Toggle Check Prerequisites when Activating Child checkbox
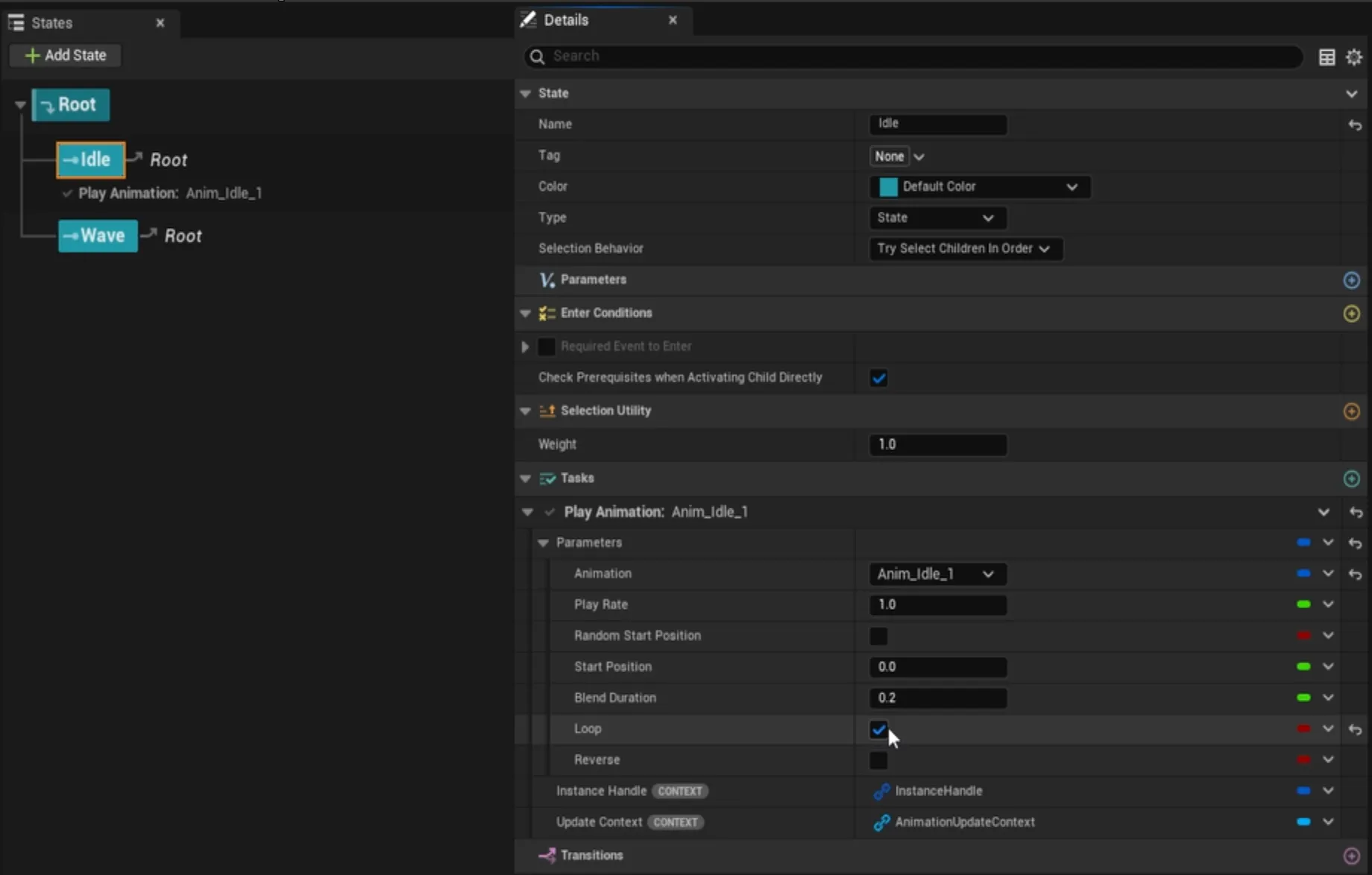1372x875 pixels. coord(878,378)
